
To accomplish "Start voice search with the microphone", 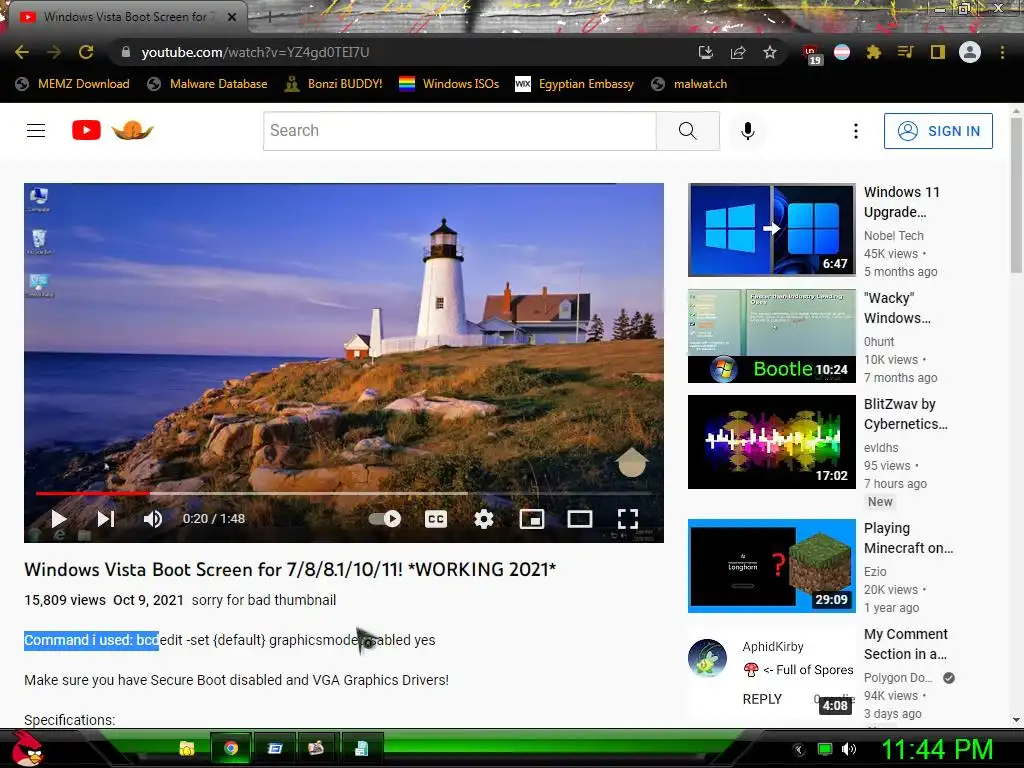I will point(748,131).
